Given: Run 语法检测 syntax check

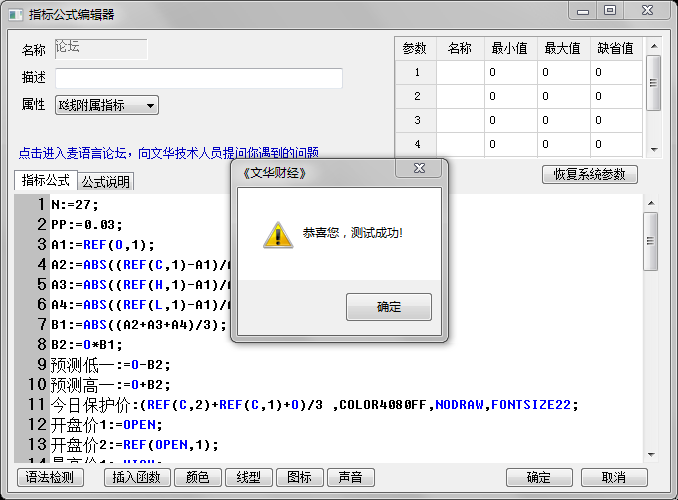Looking at the screenshot, I should [50, 478].
